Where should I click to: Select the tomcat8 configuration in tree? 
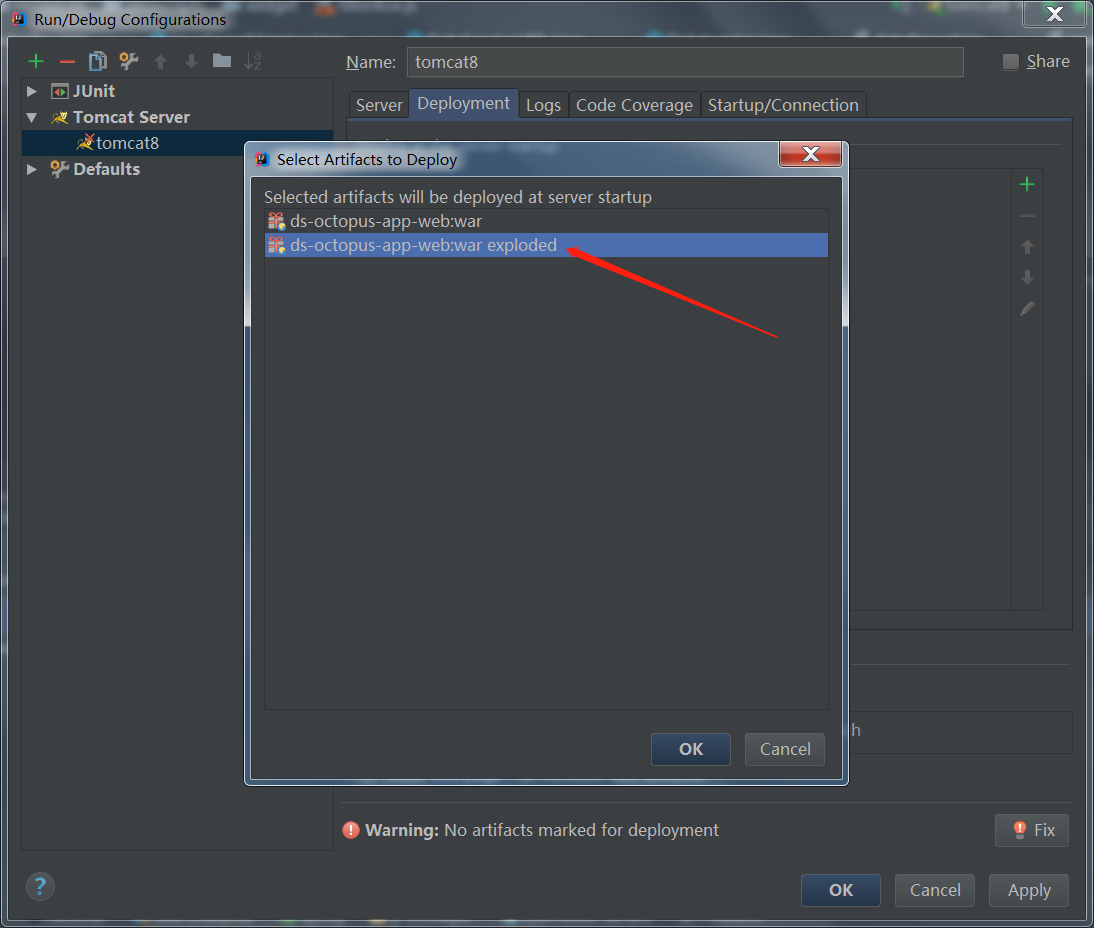tap(178, 143)
